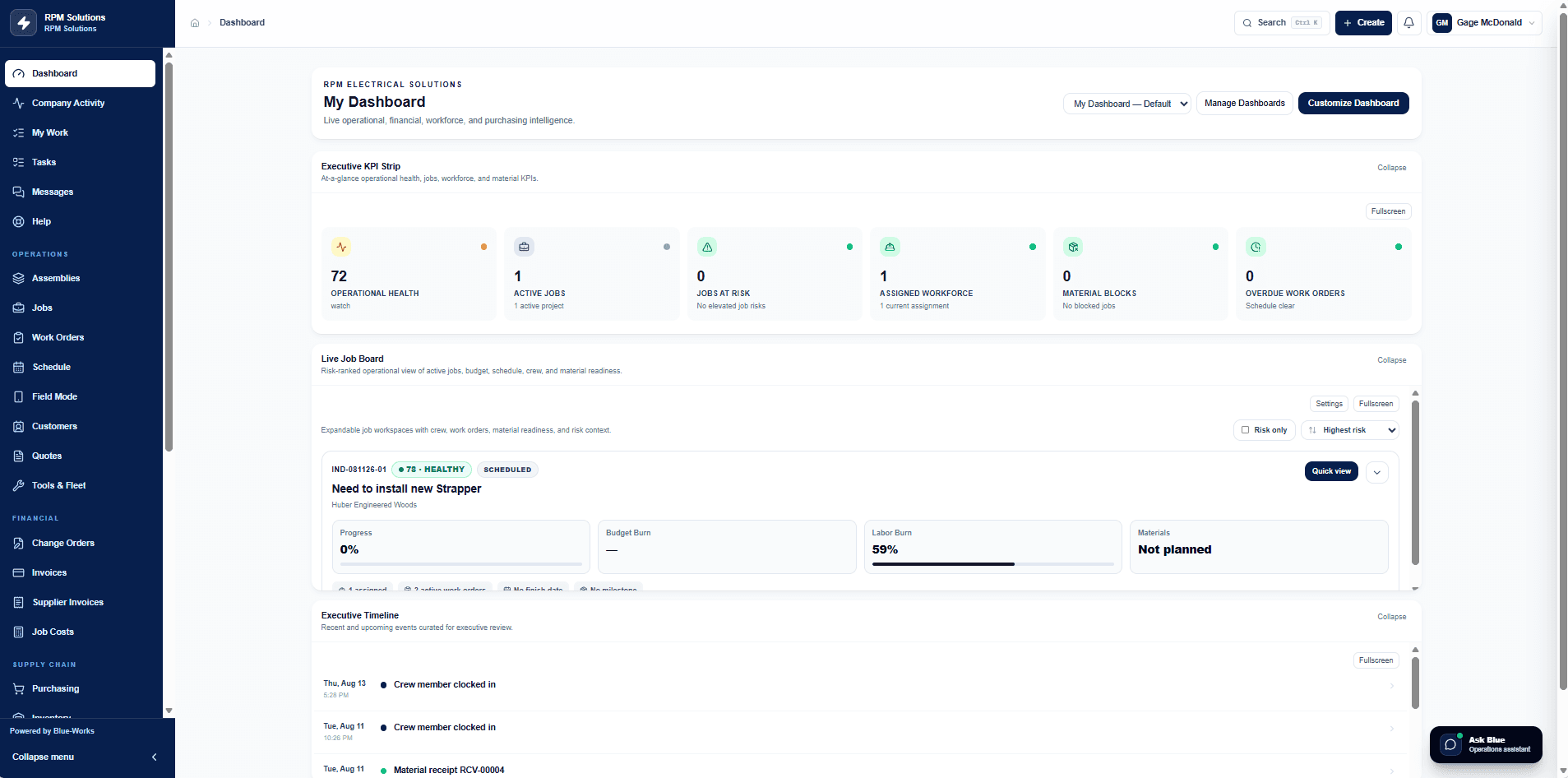
Task: Click Manage Dashboards
Action: coord(1244,104)
